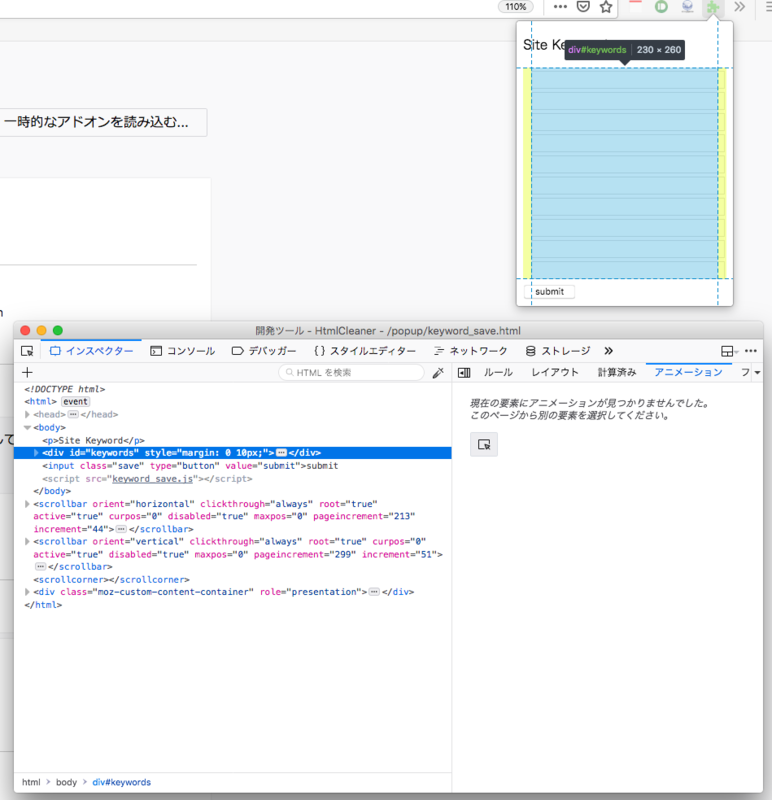The height and width of the screenshot is (800, 772).
Task: Collapse the body node
Action: 28,428
